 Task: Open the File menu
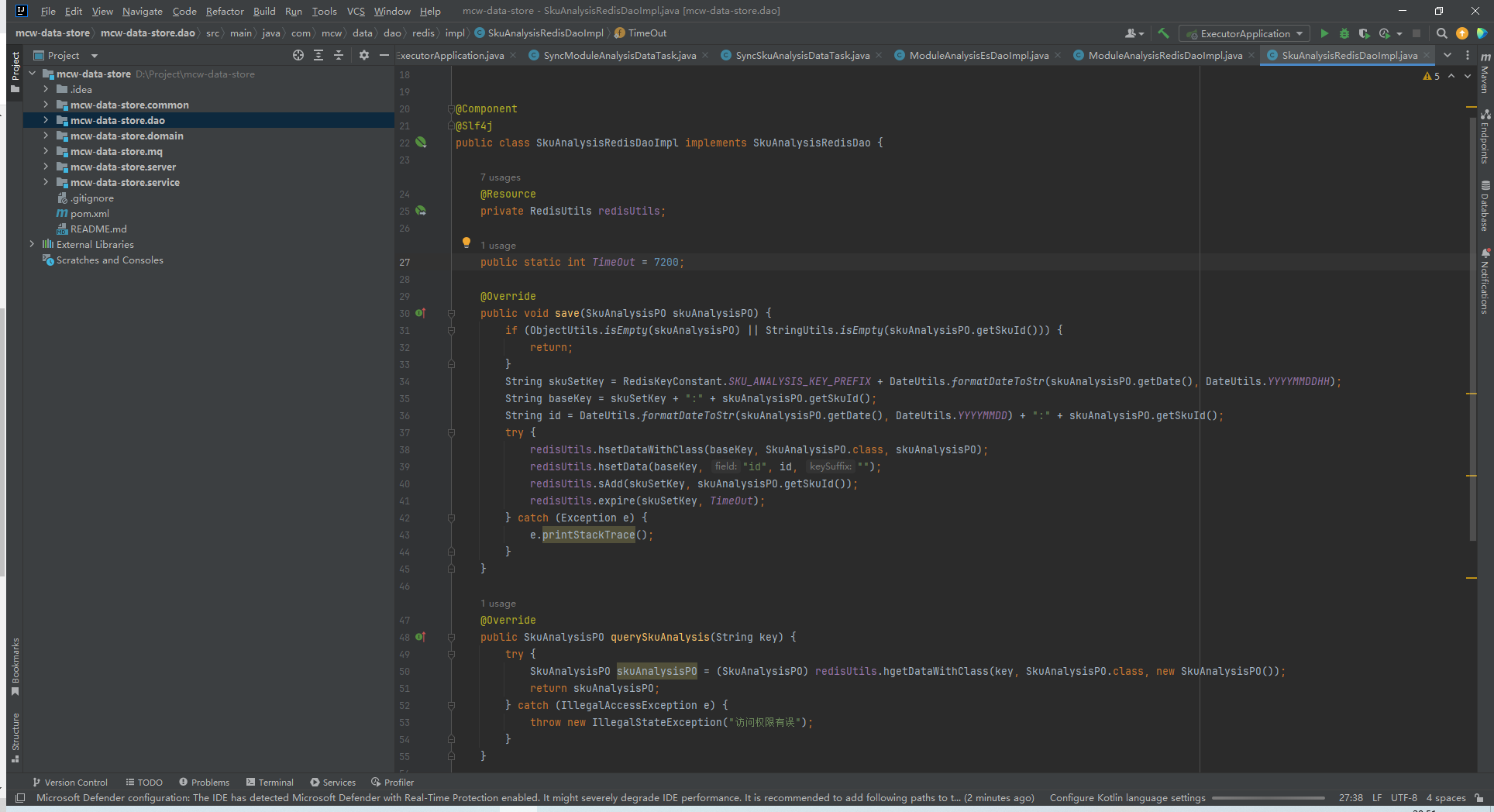coord(48,11)
